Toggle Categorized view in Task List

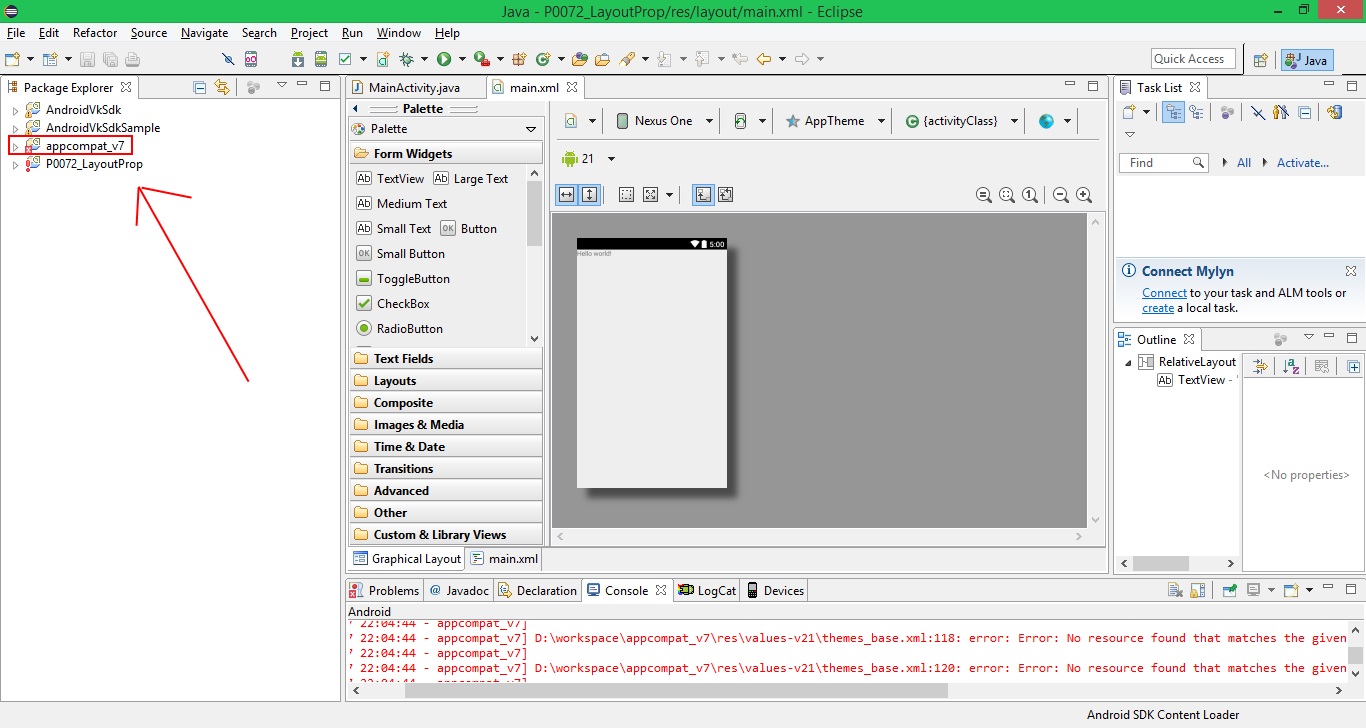pos(1173,113)
